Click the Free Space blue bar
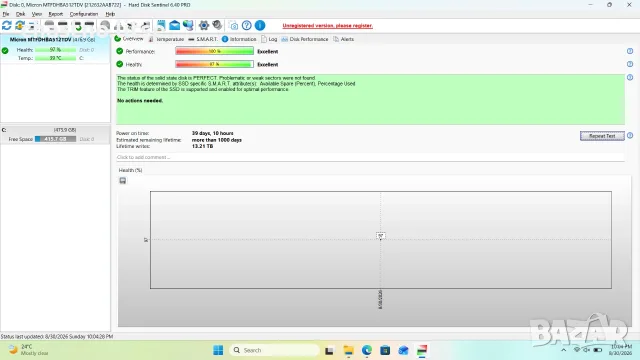Image resolution: width=640 pixels, height=360 pixels. coord(56,139)
